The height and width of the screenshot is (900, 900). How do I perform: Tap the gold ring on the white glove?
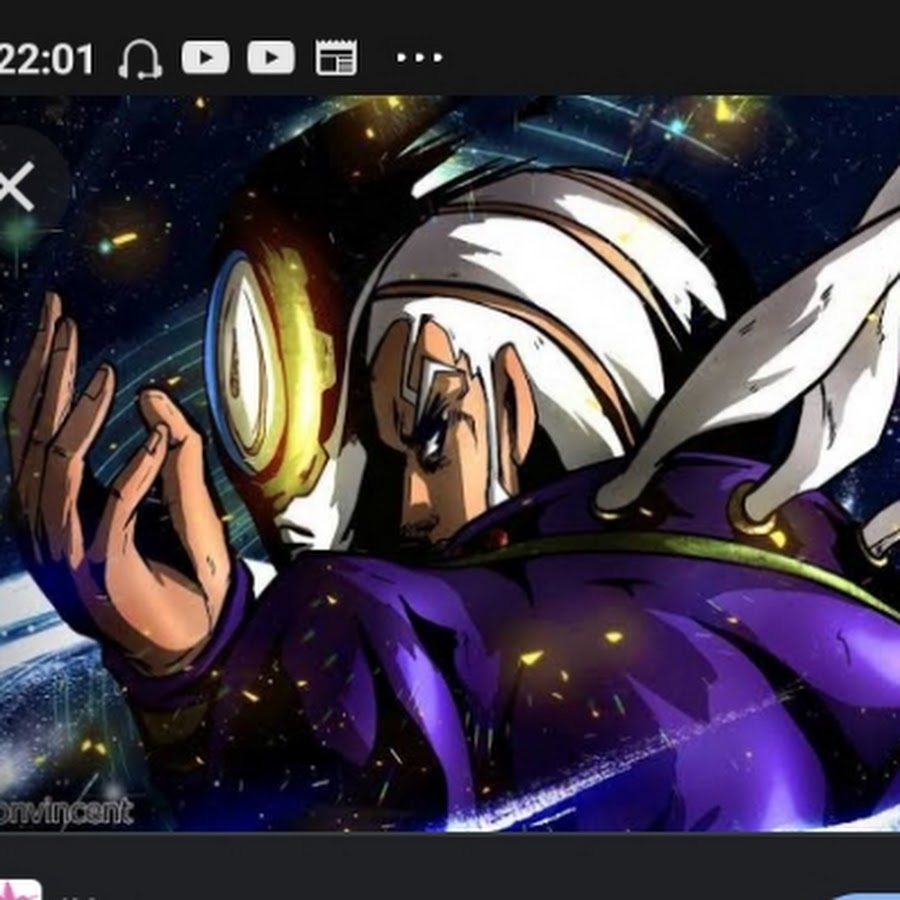(x=748, y=510)
